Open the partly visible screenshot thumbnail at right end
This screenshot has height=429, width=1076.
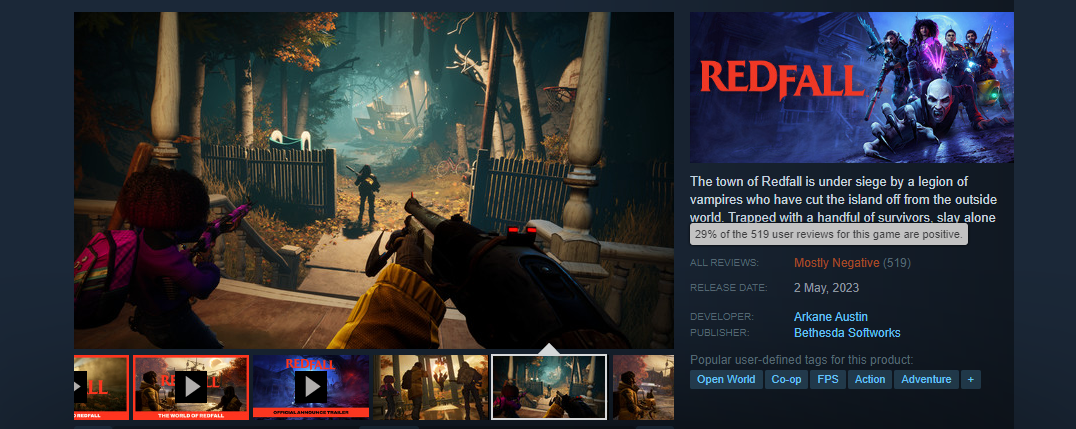(x=643, y=387)
